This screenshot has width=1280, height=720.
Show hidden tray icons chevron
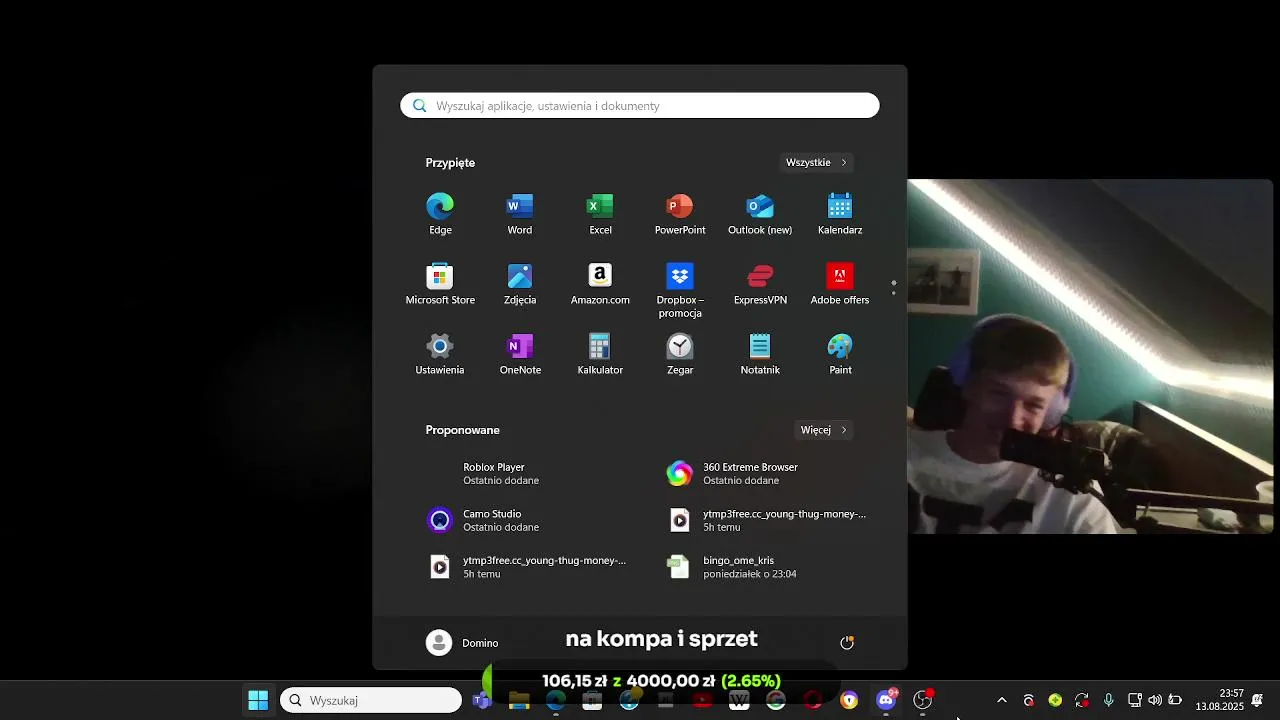click(x=1002, y=700)
